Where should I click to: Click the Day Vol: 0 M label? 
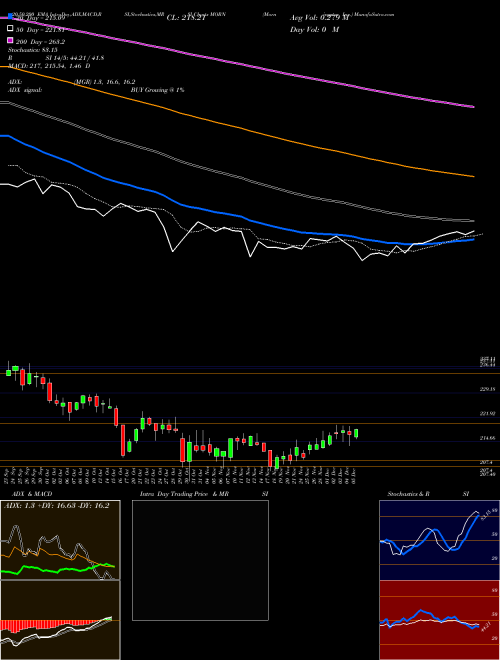click(314, 29)
